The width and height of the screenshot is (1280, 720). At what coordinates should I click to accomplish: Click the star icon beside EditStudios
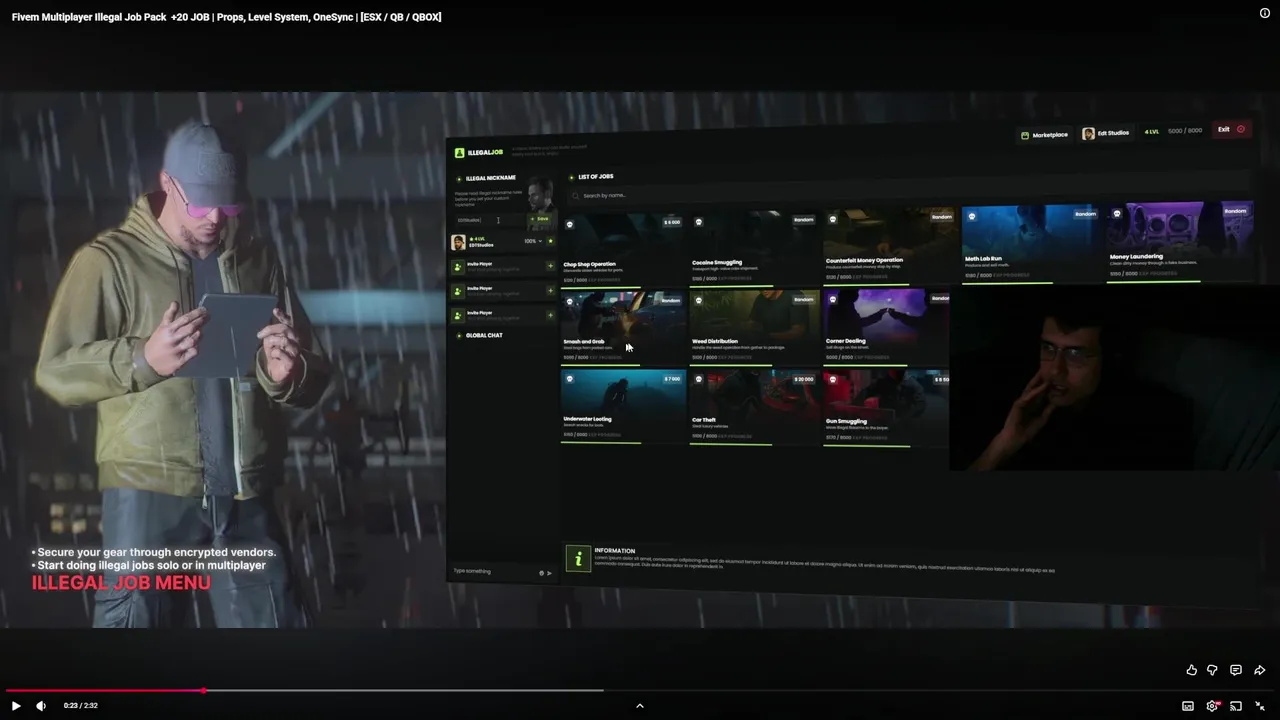click(x=550, y=241)
